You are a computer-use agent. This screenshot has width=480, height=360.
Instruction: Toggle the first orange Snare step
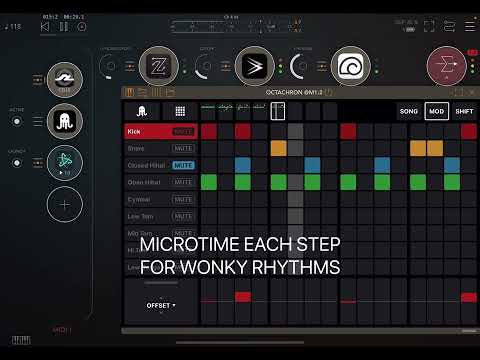(x=279, y=148)
